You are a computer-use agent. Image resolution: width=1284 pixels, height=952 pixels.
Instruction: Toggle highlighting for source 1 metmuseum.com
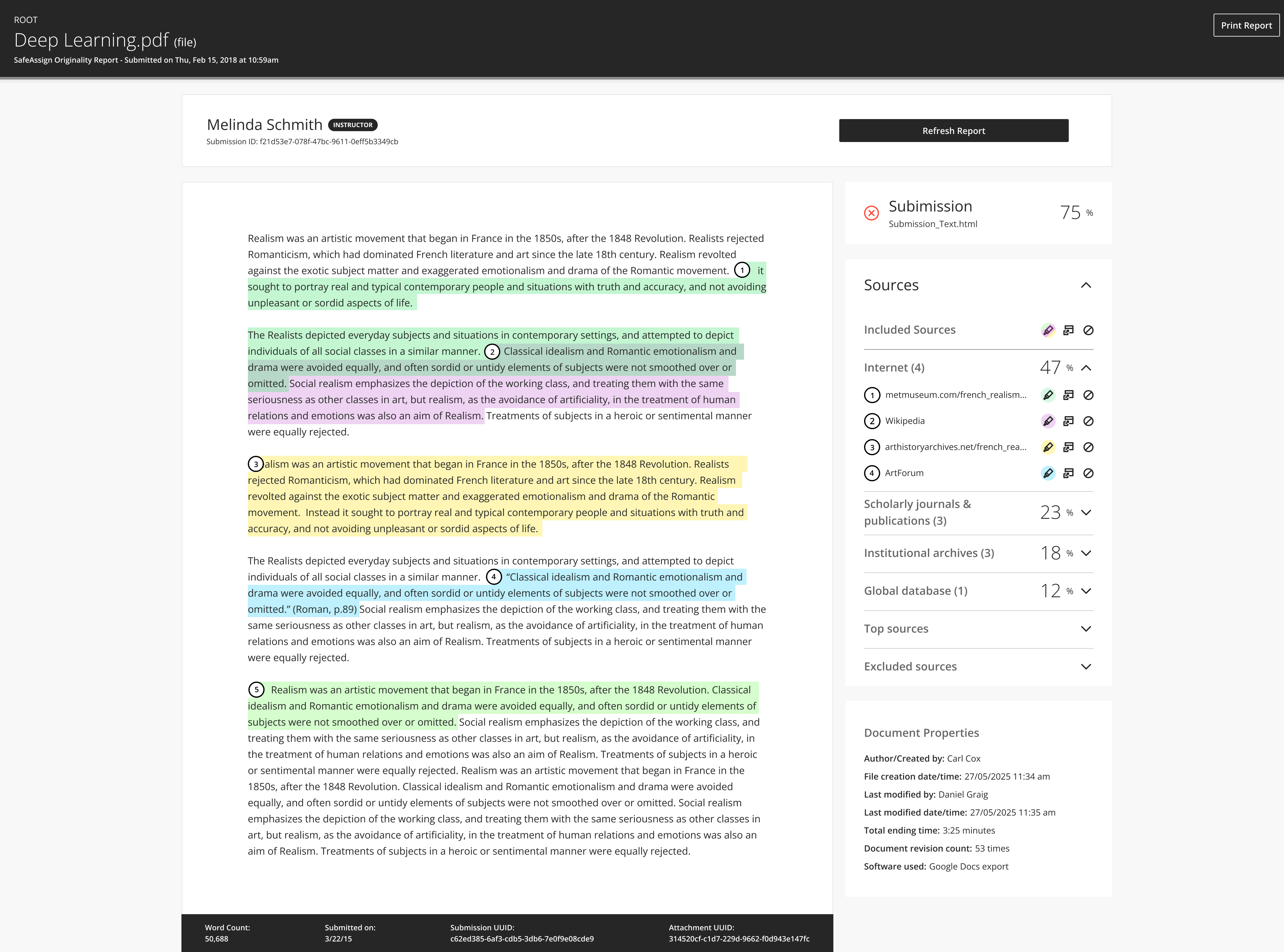pyautogui.click(x=1048, y=395)
